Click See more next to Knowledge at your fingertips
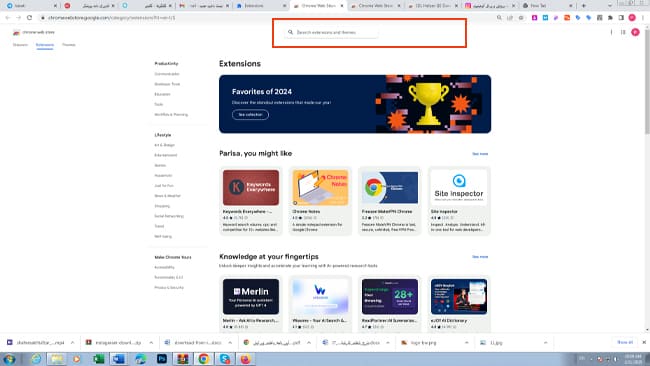The width and height of the screenshot is (650, 366). (480, 257)
